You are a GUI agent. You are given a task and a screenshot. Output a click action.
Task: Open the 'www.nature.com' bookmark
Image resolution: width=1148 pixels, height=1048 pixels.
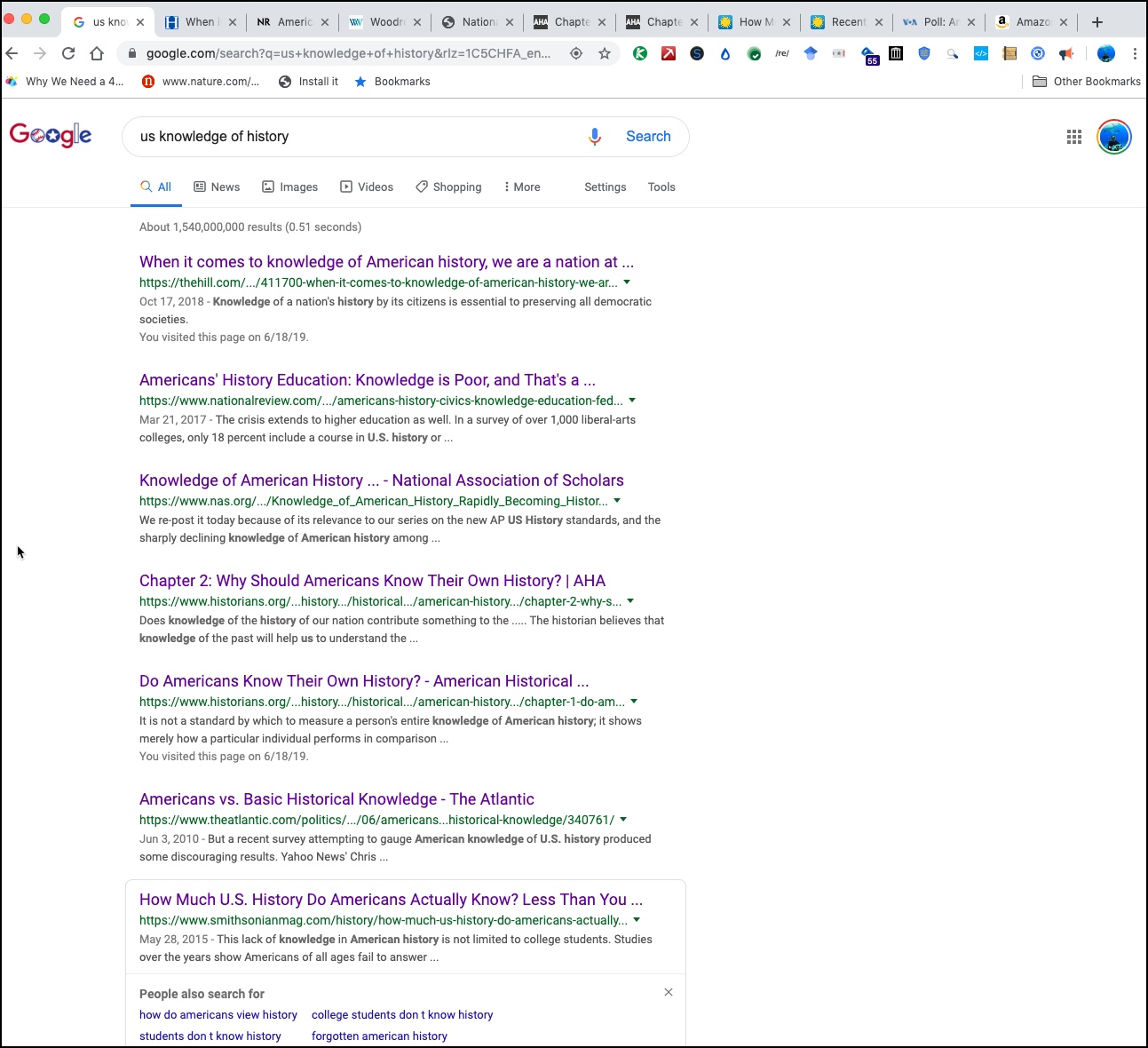click(x=201, y=82)
